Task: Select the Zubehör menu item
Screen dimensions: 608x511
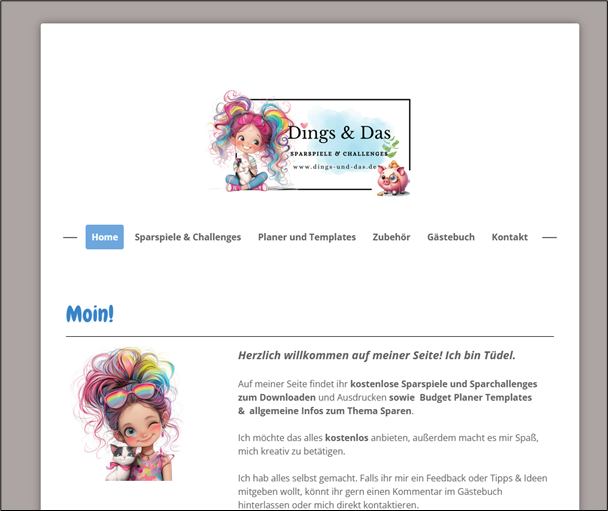Action: coord(391,237)
